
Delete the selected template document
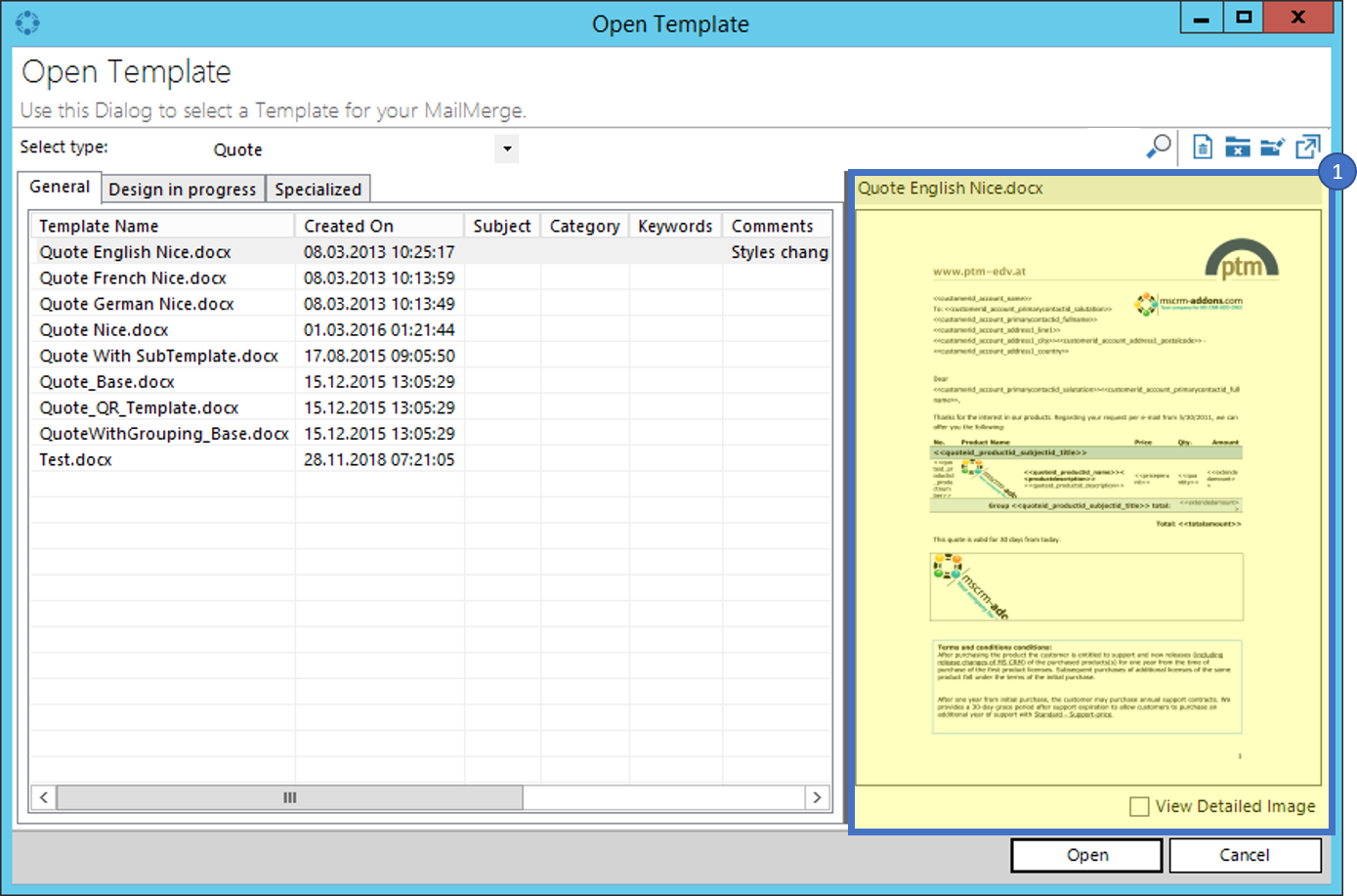(x=1202, y=147)
